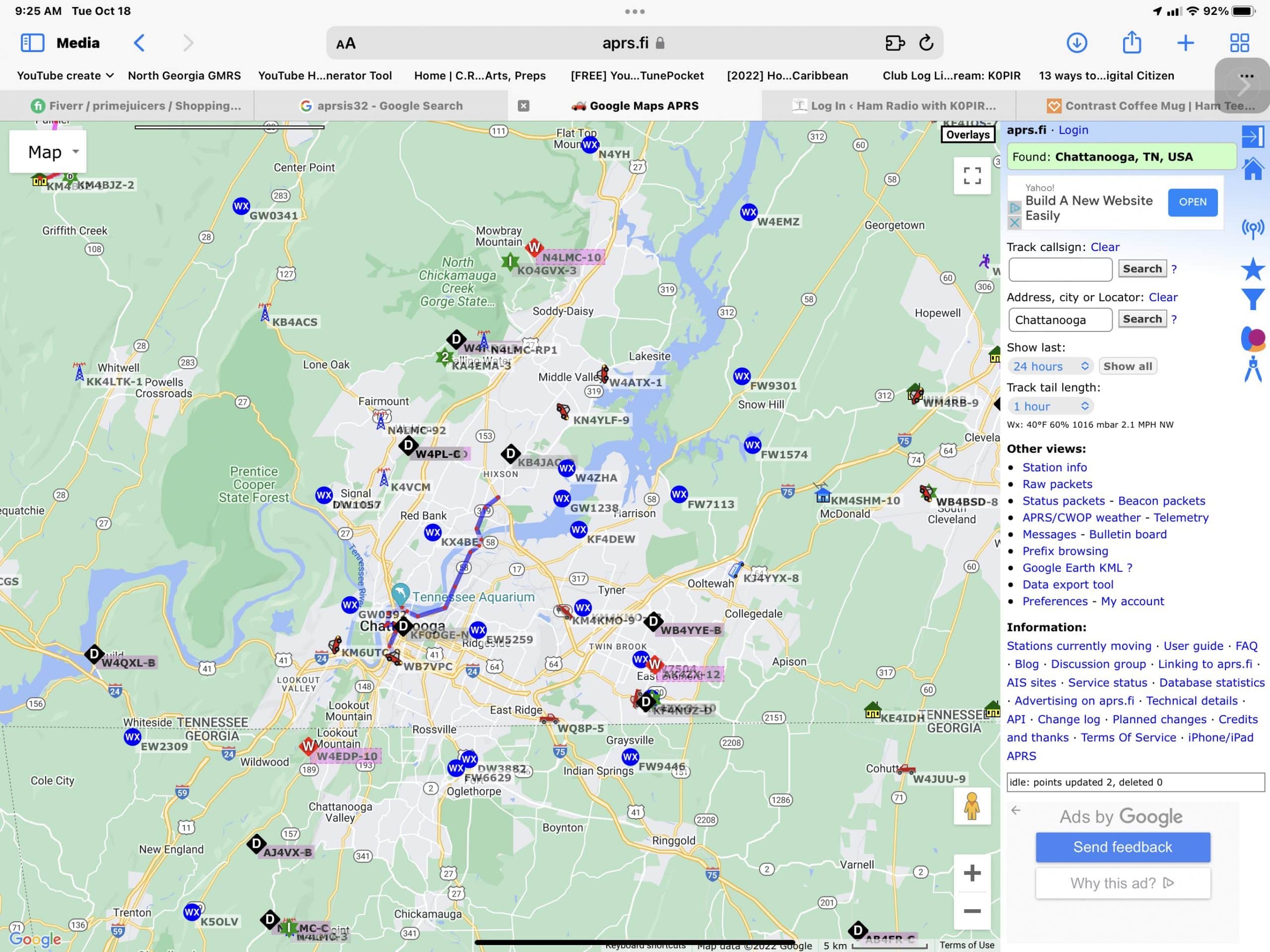1270x952 pixels.
Task: Tap the aprs.fi address bar
Action: (x=634, y=43)
